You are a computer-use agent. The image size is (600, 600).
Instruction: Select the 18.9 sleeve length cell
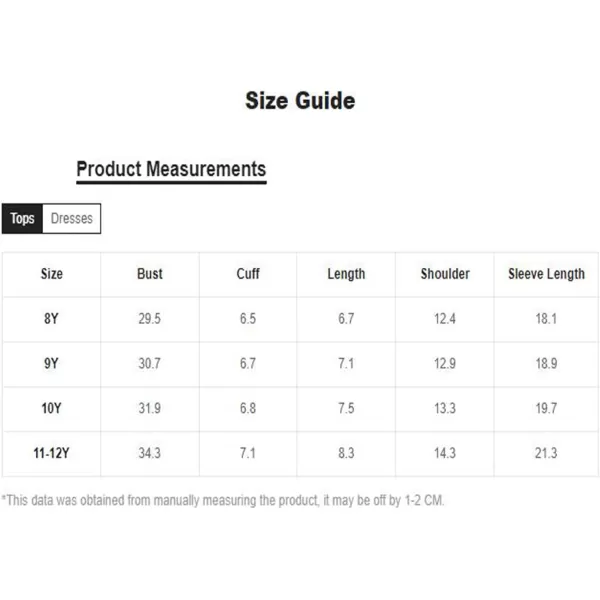pyautogui.click(x=546, y=364)
